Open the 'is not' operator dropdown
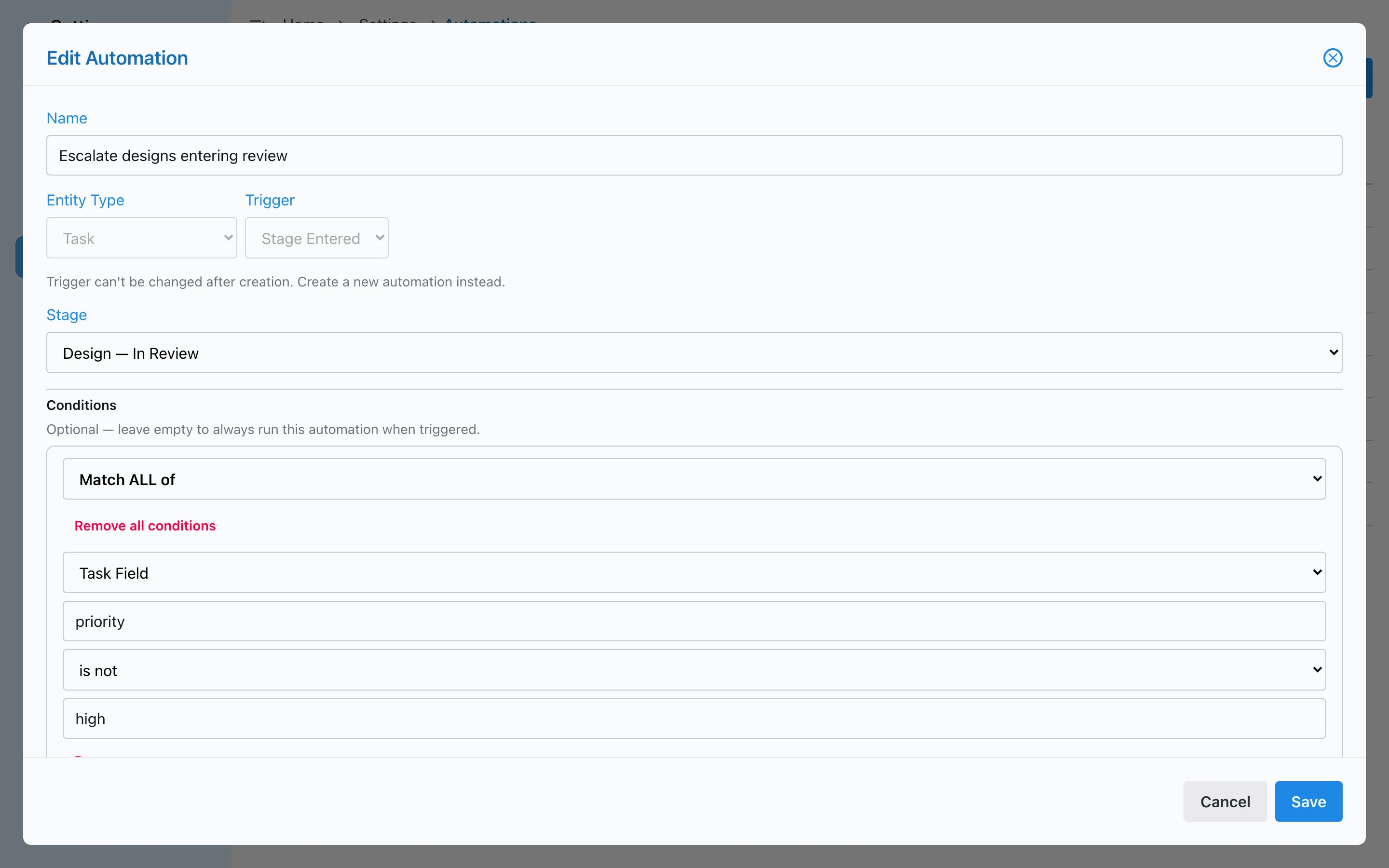Screen dimensions: 1389x868 click(x=694, y=670)
